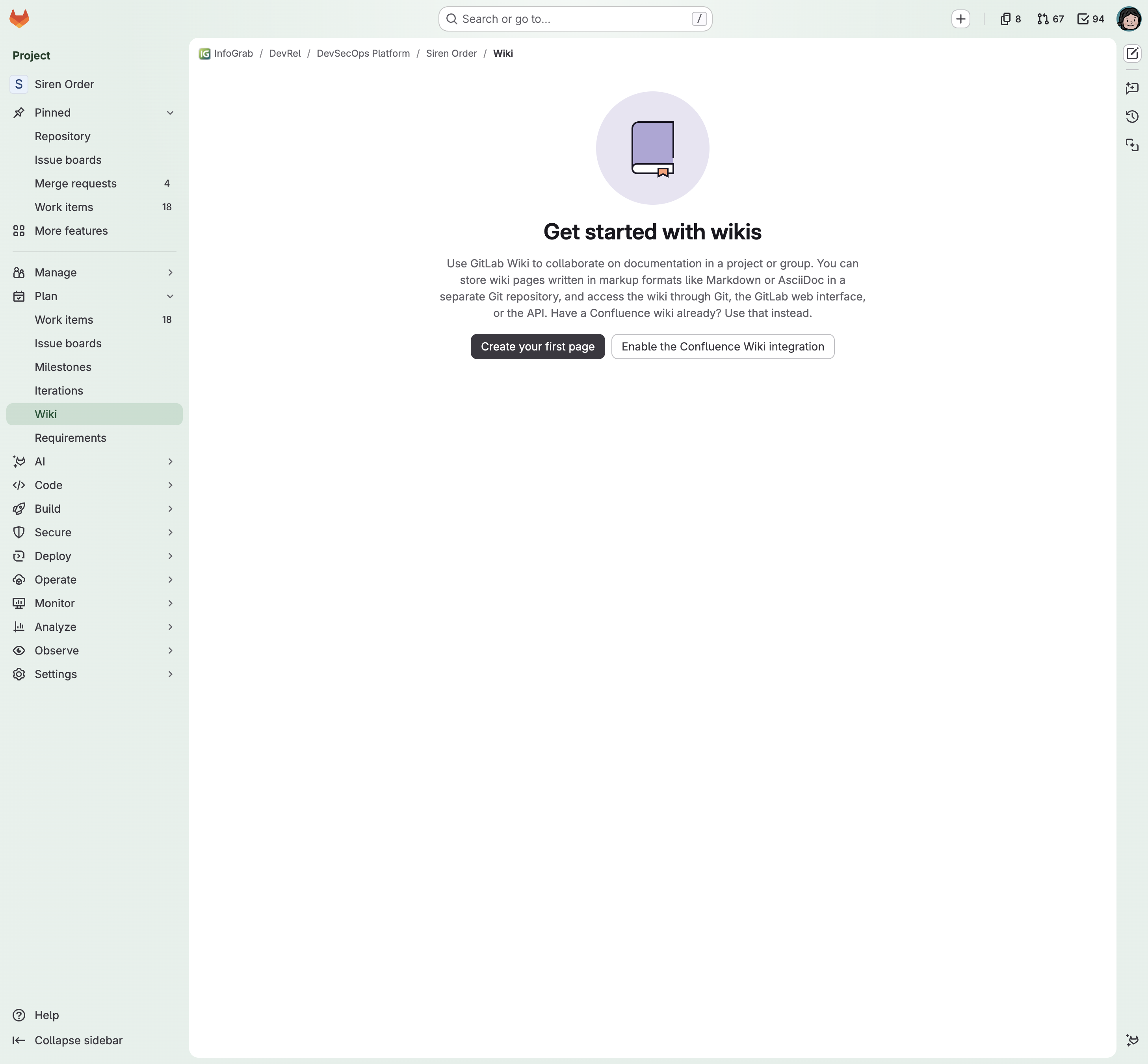This screenshot has height=1064, width=1148.
Task: Click the Operate cloud icon
Action: click(19, 579)
